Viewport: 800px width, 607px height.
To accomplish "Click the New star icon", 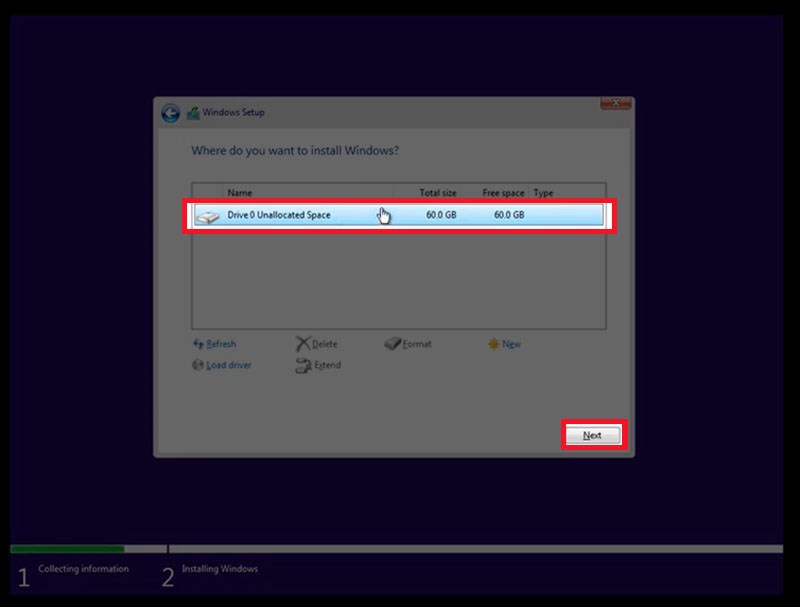I will pyautogui.click(x=493, y=344).
